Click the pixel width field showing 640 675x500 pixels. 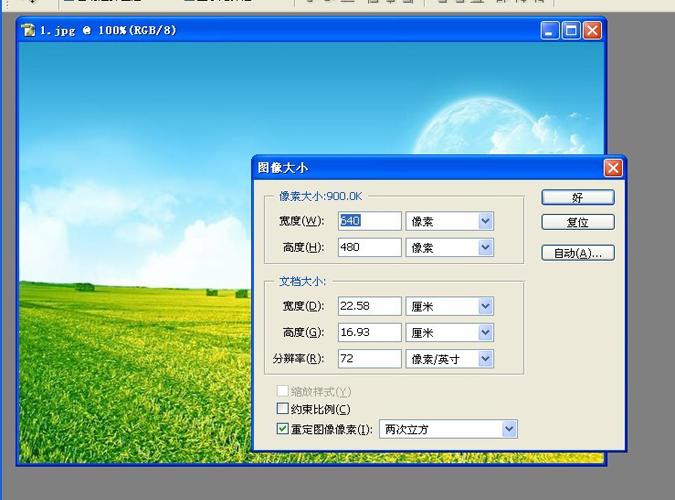coord(369,221)
